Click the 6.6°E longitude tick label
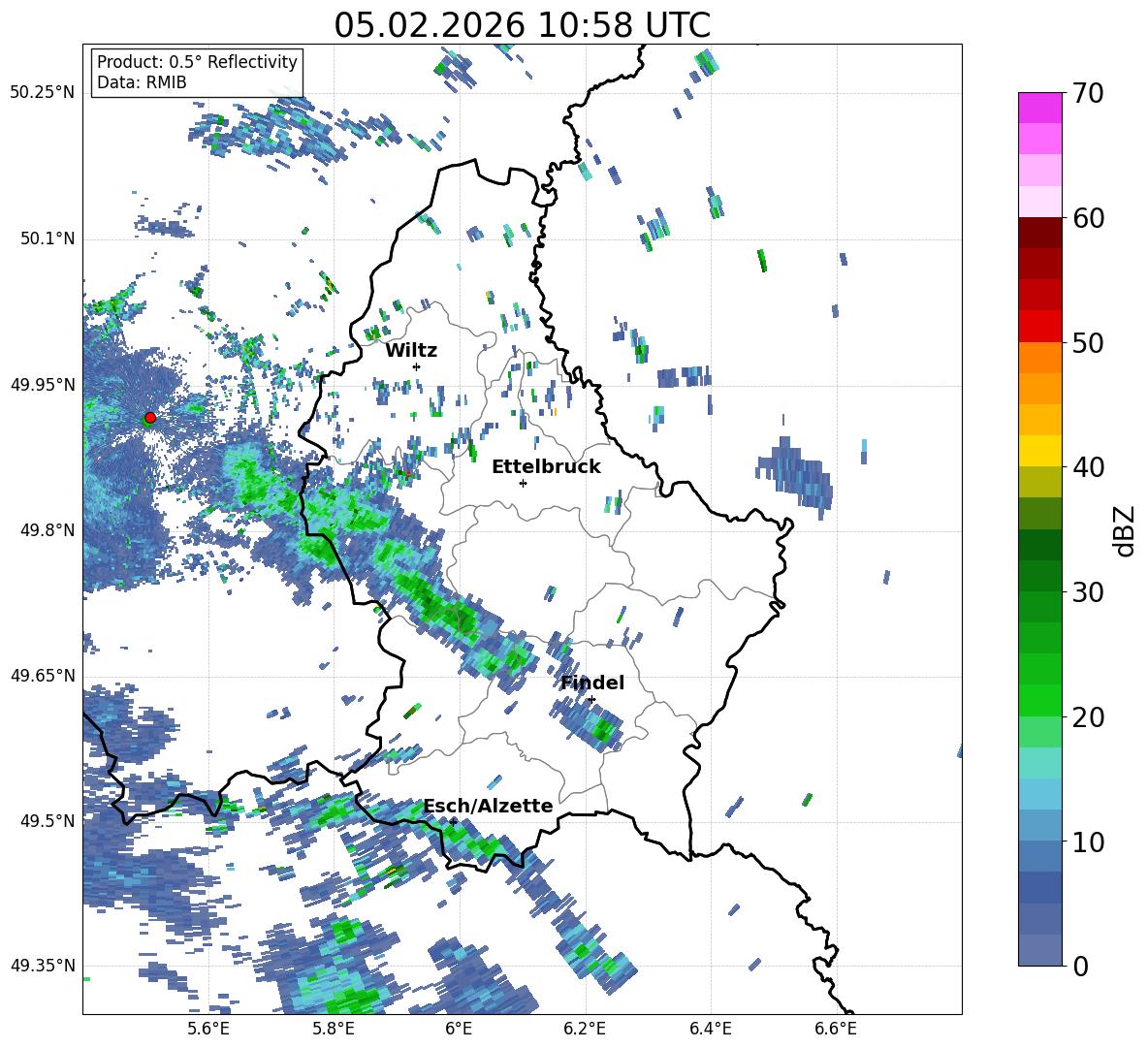Screen dimensions: 1148x1048 (x=836, y=1029)
